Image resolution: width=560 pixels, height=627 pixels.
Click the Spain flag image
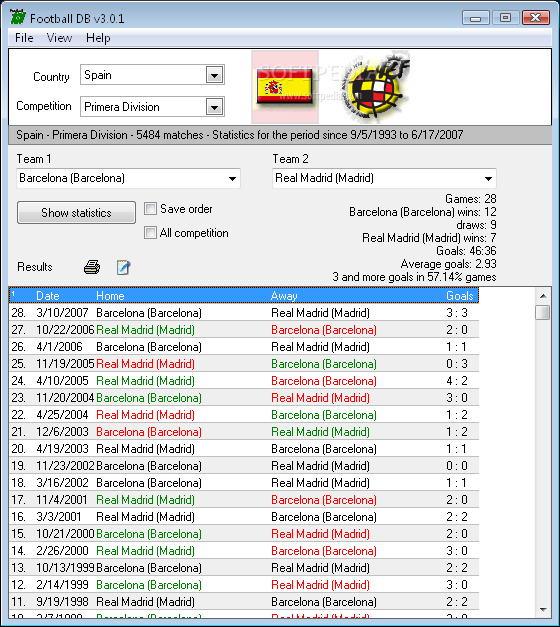point(285,86)
